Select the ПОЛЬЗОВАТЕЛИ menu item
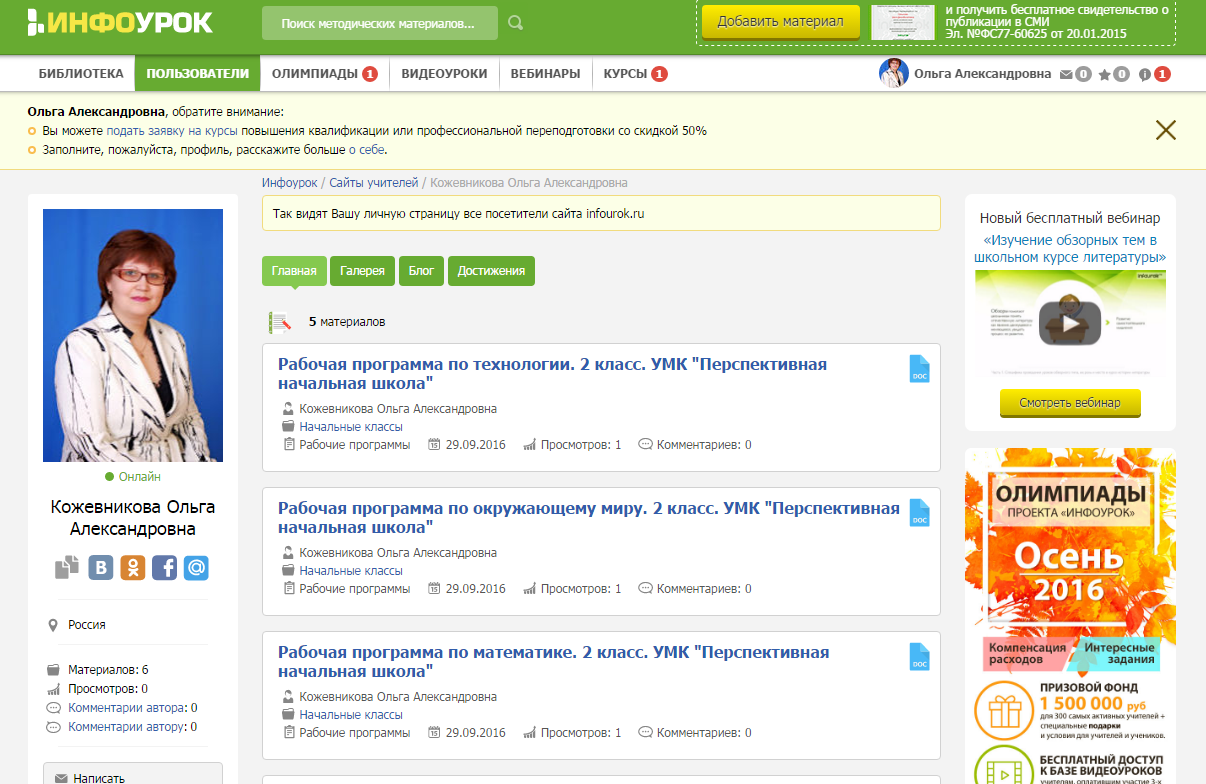1206x784 pixels. [x=196, y=72]
